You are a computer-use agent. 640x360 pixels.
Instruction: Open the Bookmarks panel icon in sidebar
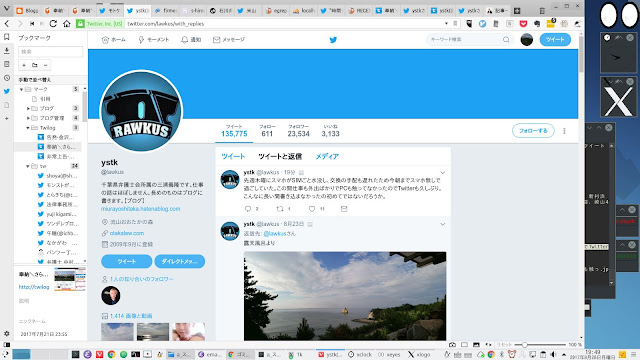pyautogui.click(x=7, y=37)
